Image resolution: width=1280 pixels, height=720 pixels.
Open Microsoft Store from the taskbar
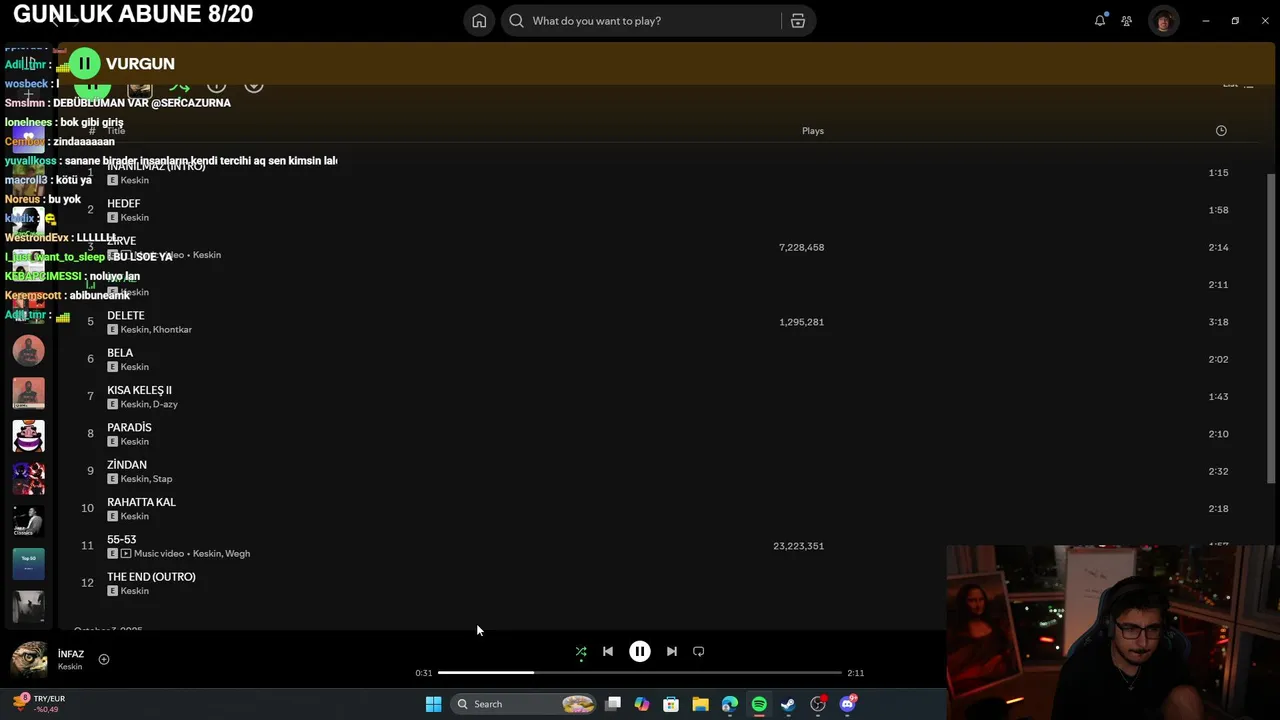click(671, 704)
